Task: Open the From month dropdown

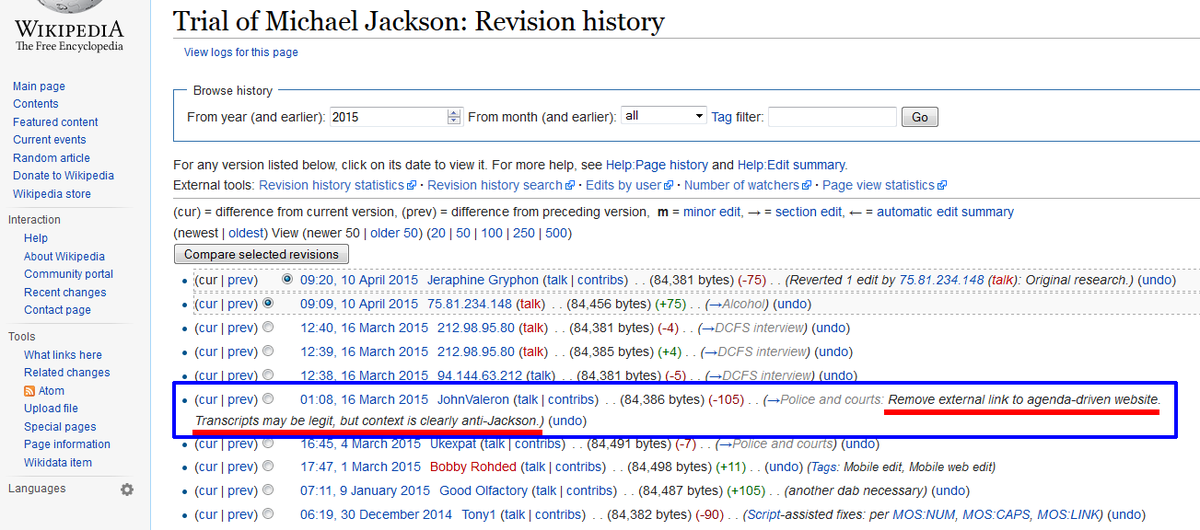Action: pyautogui.click(x=664, y=116)
